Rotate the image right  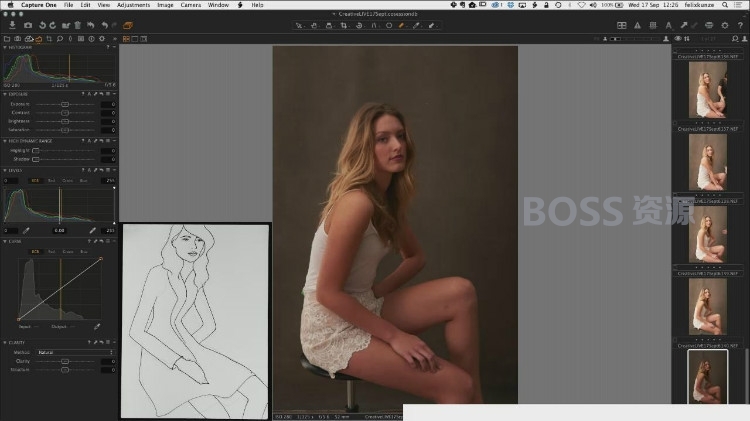pos(53,25)
